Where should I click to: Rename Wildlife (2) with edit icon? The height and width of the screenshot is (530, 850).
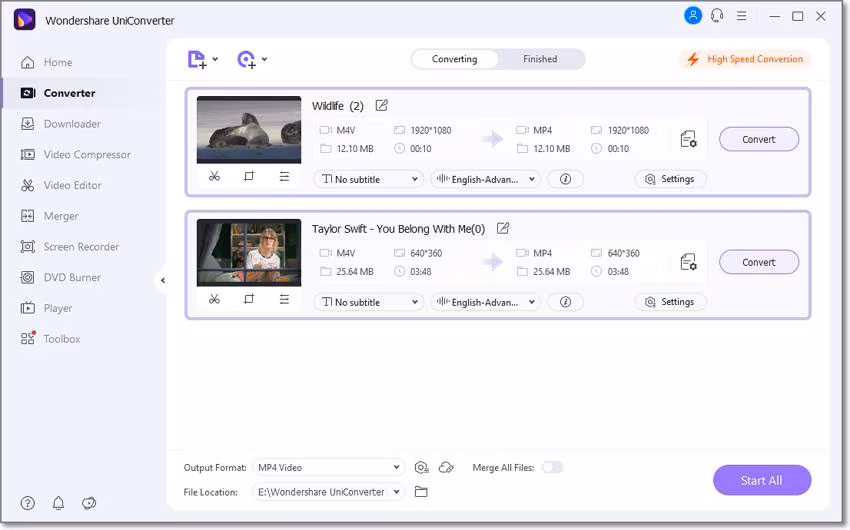(382, 105)
